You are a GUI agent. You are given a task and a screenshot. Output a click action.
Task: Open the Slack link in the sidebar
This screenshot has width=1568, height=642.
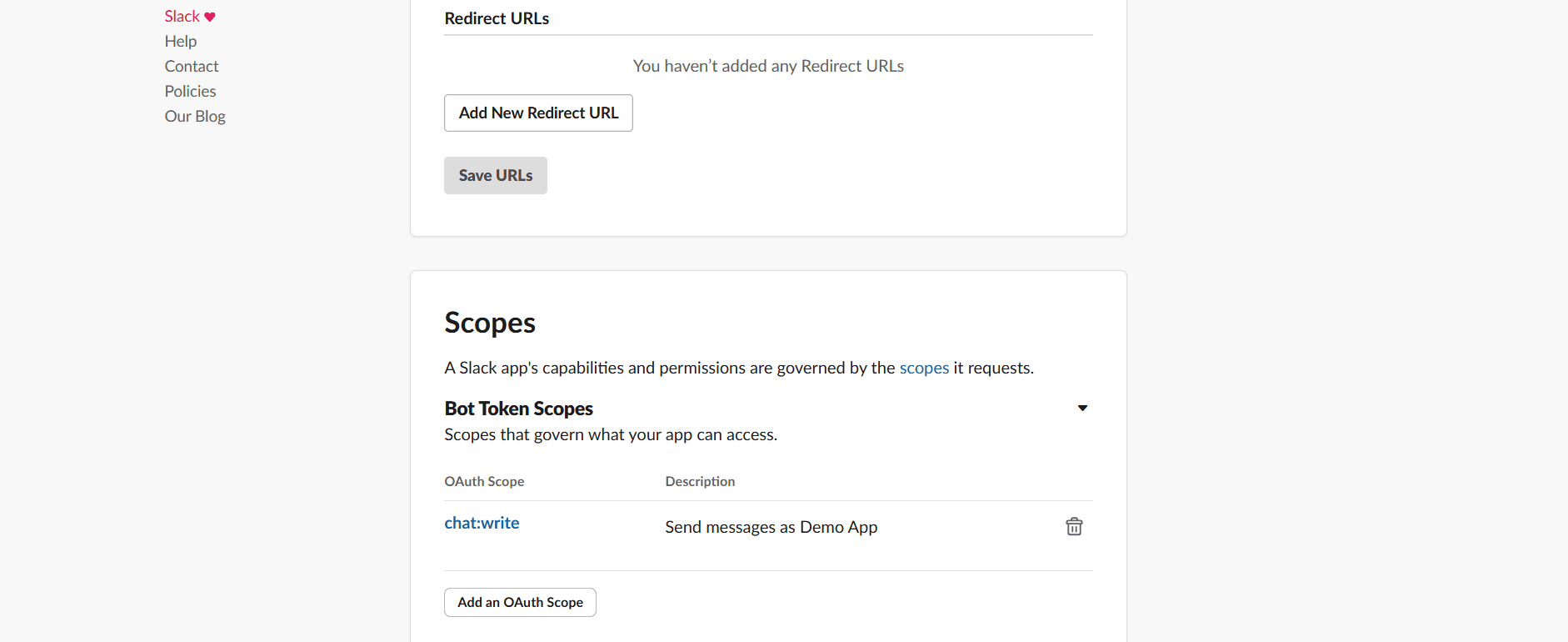(182, 17)
